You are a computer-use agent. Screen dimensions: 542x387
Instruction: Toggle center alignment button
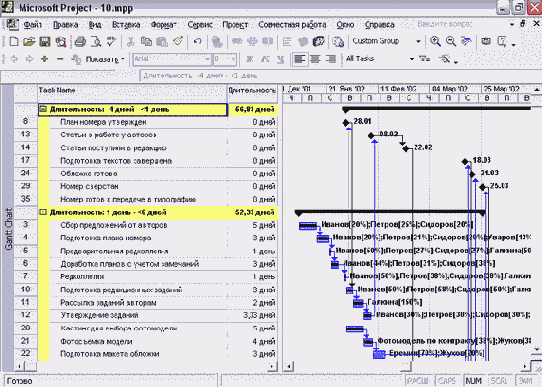pos(315,59)
